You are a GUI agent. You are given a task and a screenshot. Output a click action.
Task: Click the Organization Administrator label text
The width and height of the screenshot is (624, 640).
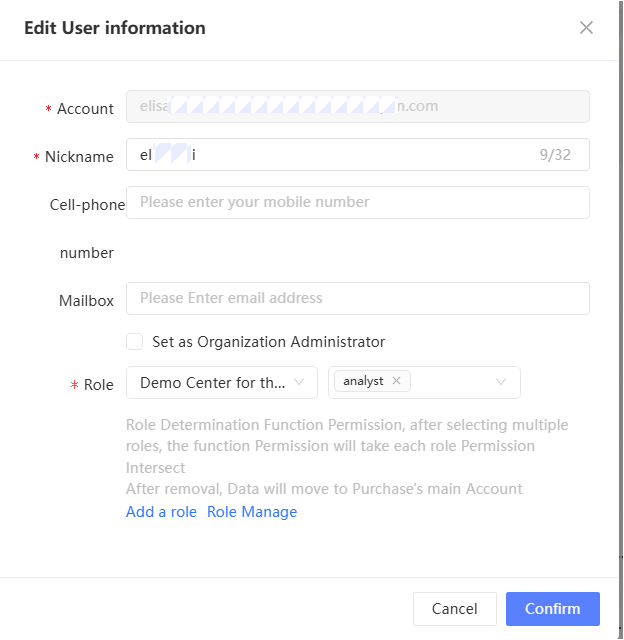pos(268,342)
